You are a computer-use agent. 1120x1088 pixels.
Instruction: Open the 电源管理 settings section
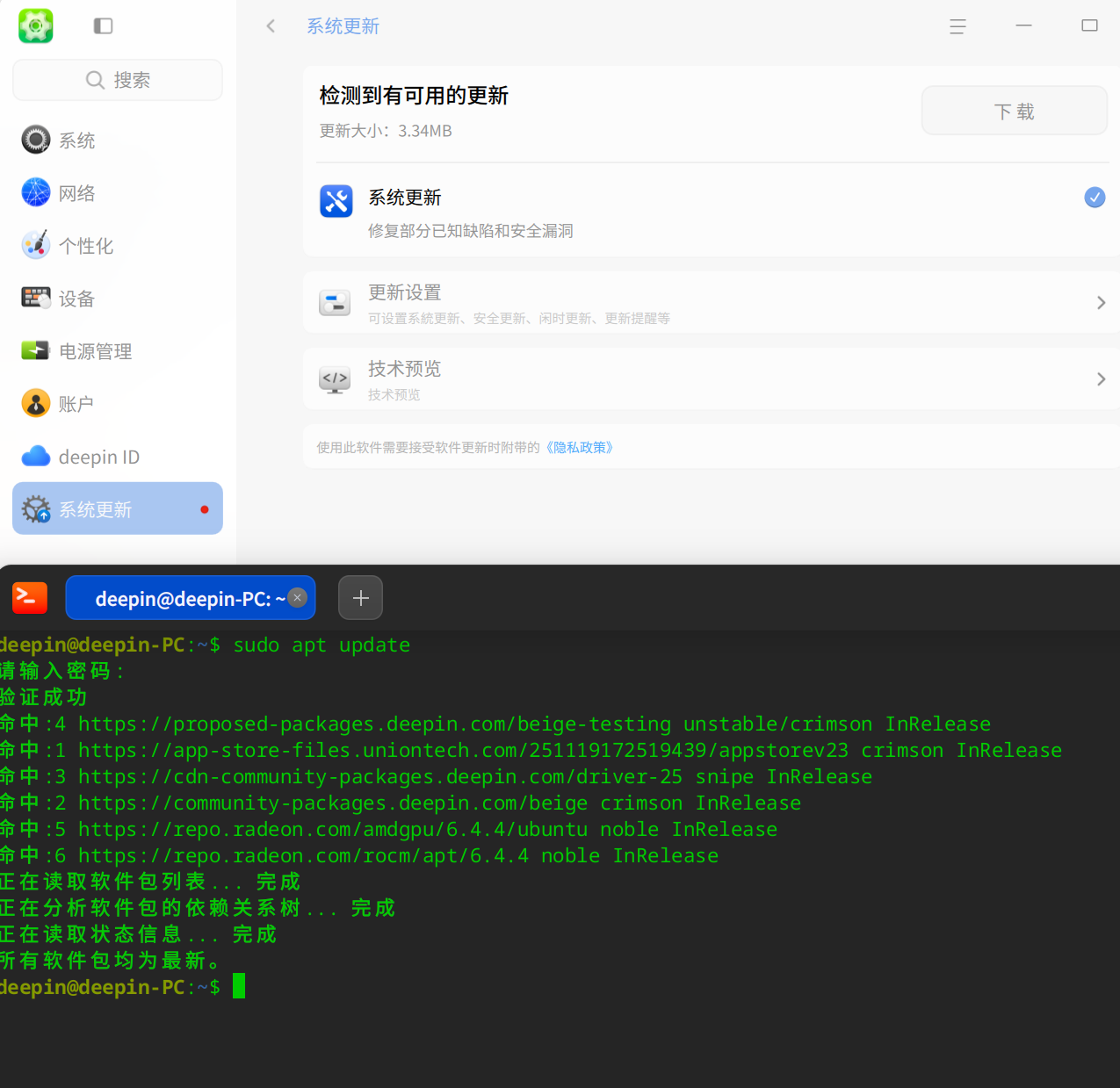(x=118, y=350)
